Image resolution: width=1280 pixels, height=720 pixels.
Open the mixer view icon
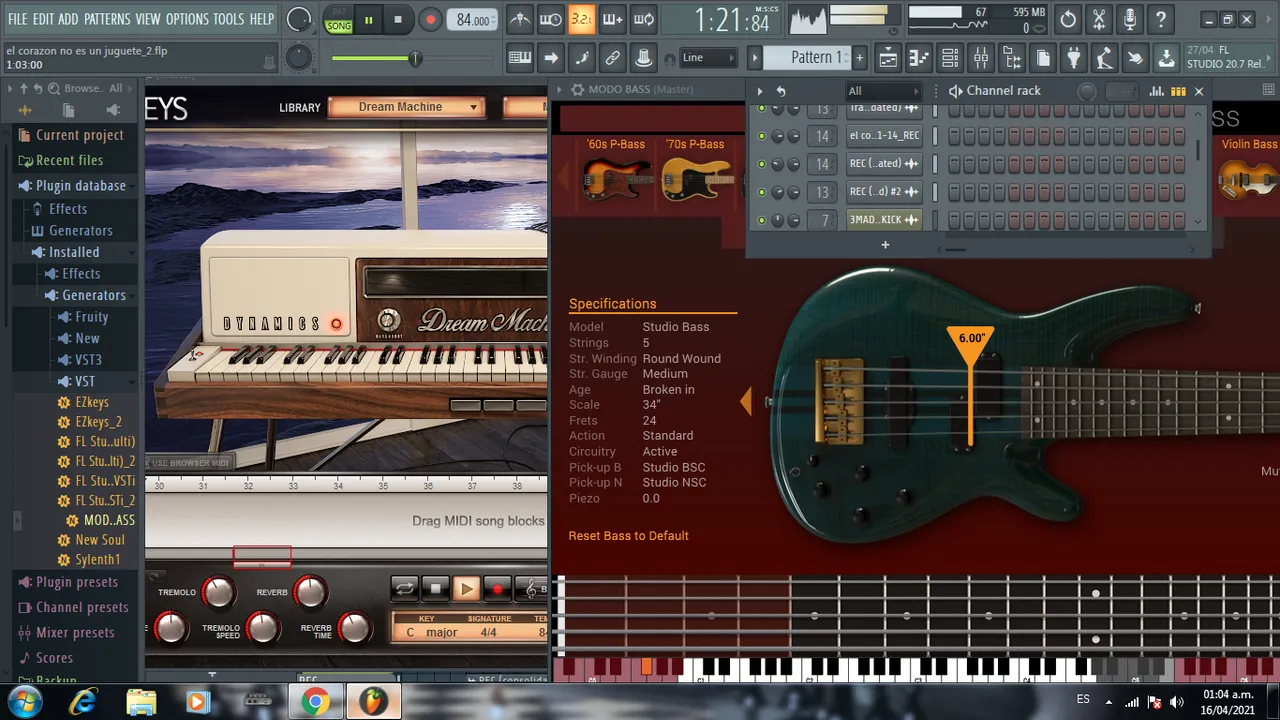click(x=981, y=58)
